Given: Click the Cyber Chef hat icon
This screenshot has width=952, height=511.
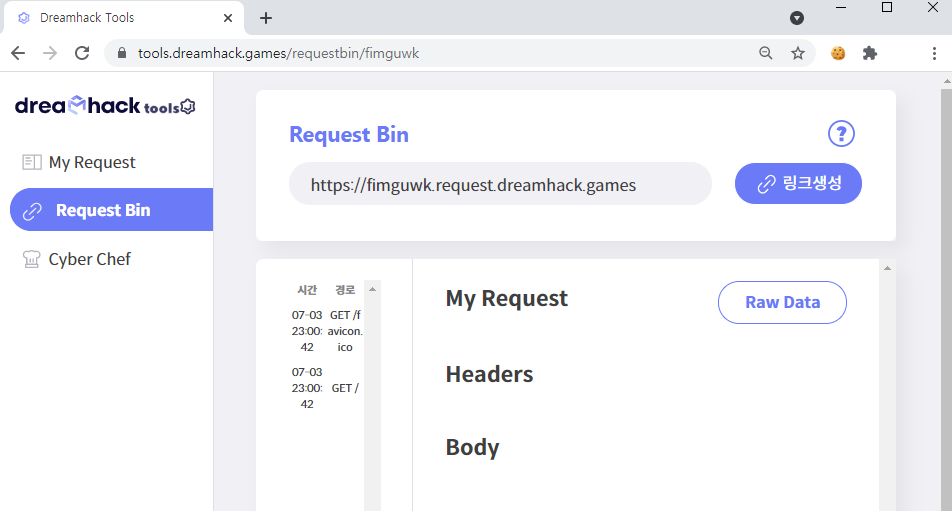Looking at the screenshot, I should coord(32,259).
